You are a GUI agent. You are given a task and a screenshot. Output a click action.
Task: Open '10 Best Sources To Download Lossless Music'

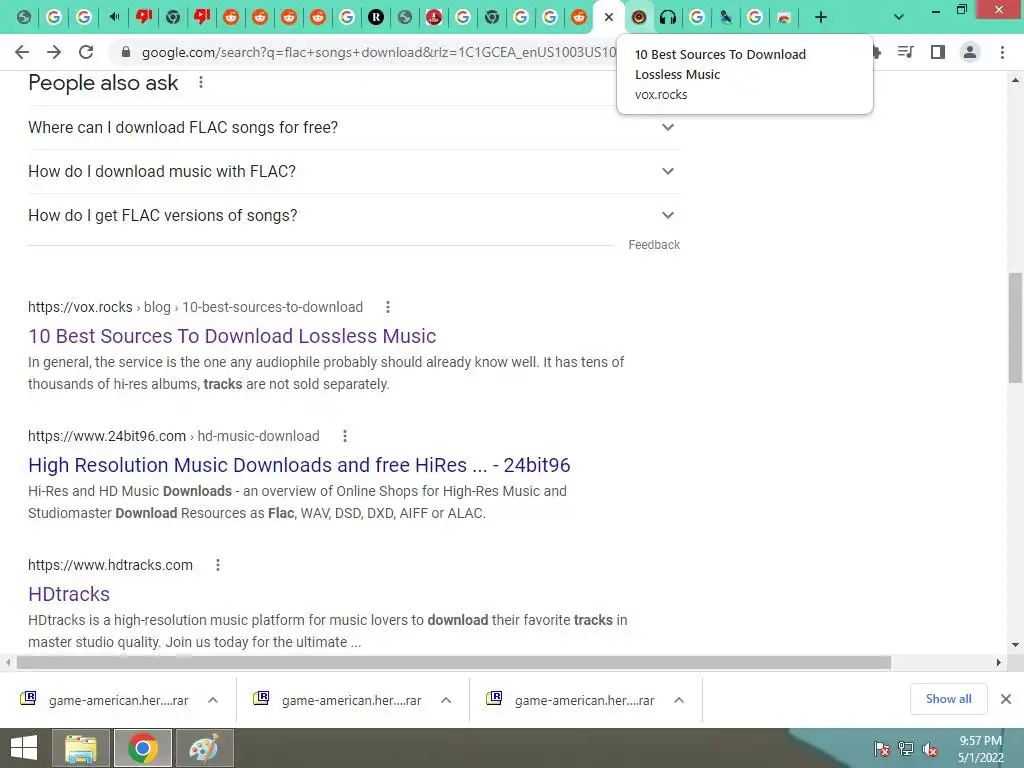coord(232,336)
